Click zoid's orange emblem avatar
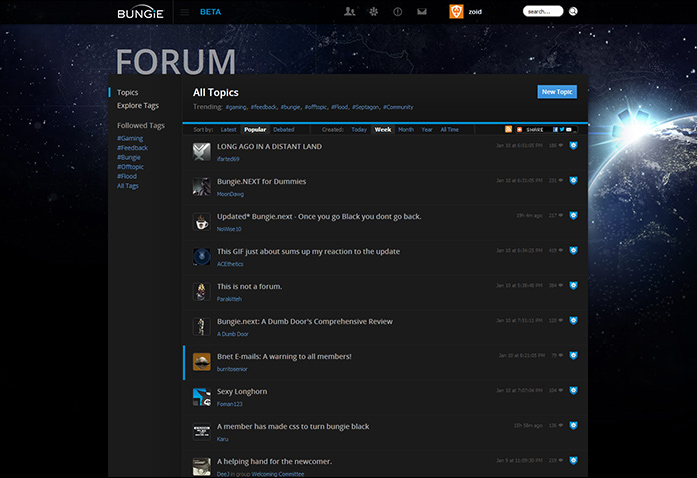This screenshot has width=697, height=478. coord(456,12)
